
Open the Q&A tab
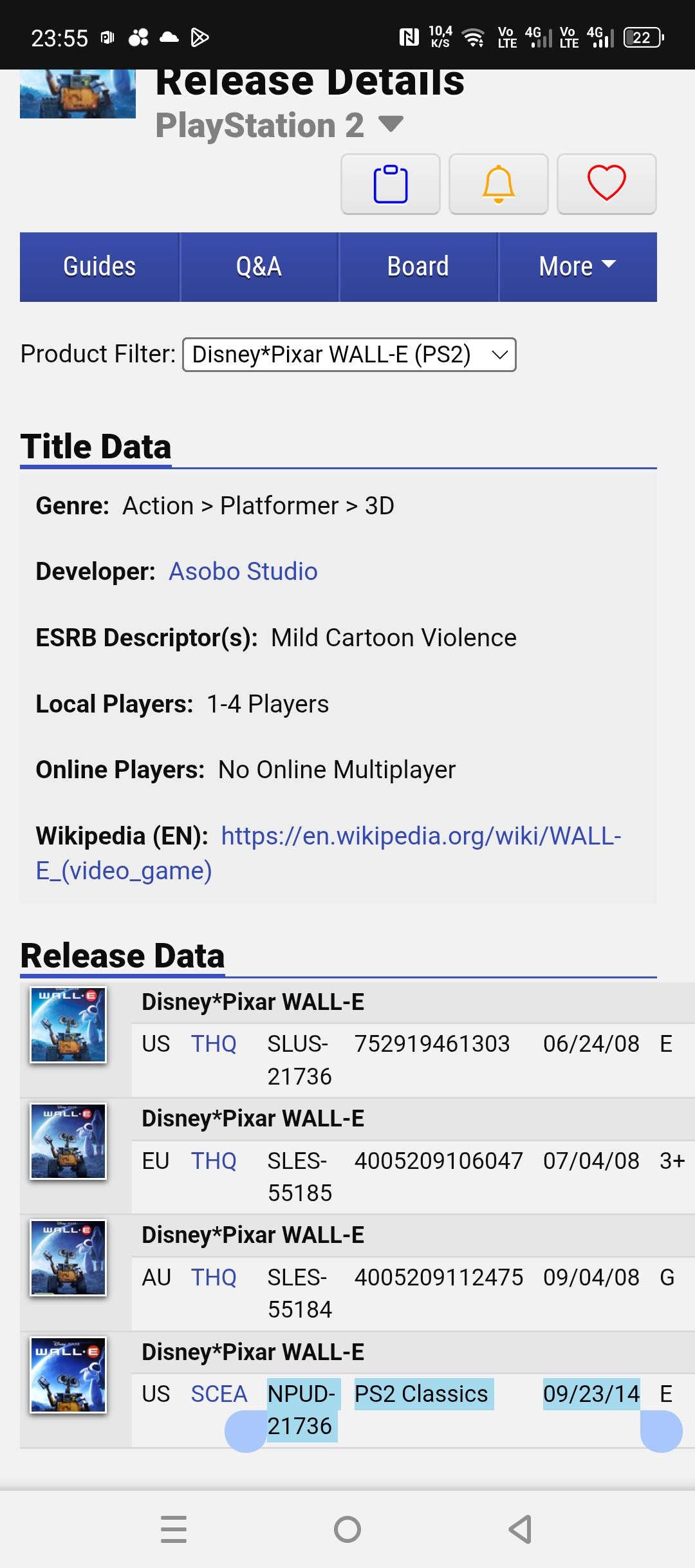coord(259,266)
